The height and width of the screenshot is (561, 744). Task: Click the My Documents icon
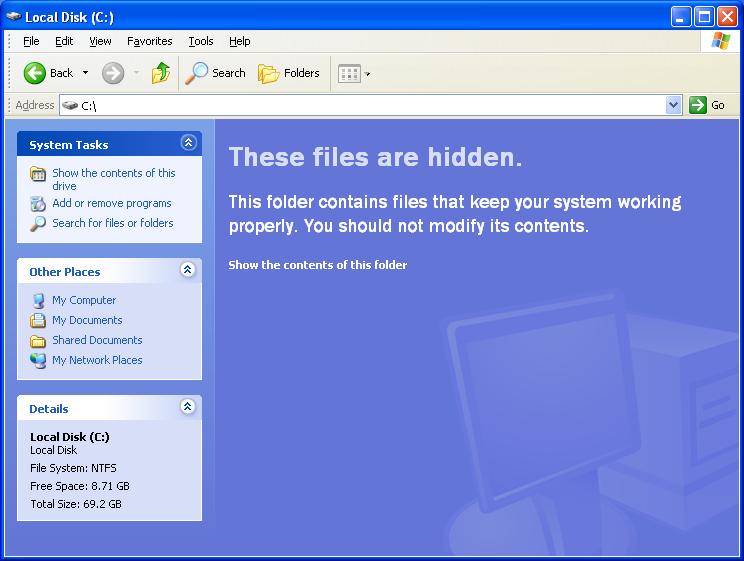point(38,320)
